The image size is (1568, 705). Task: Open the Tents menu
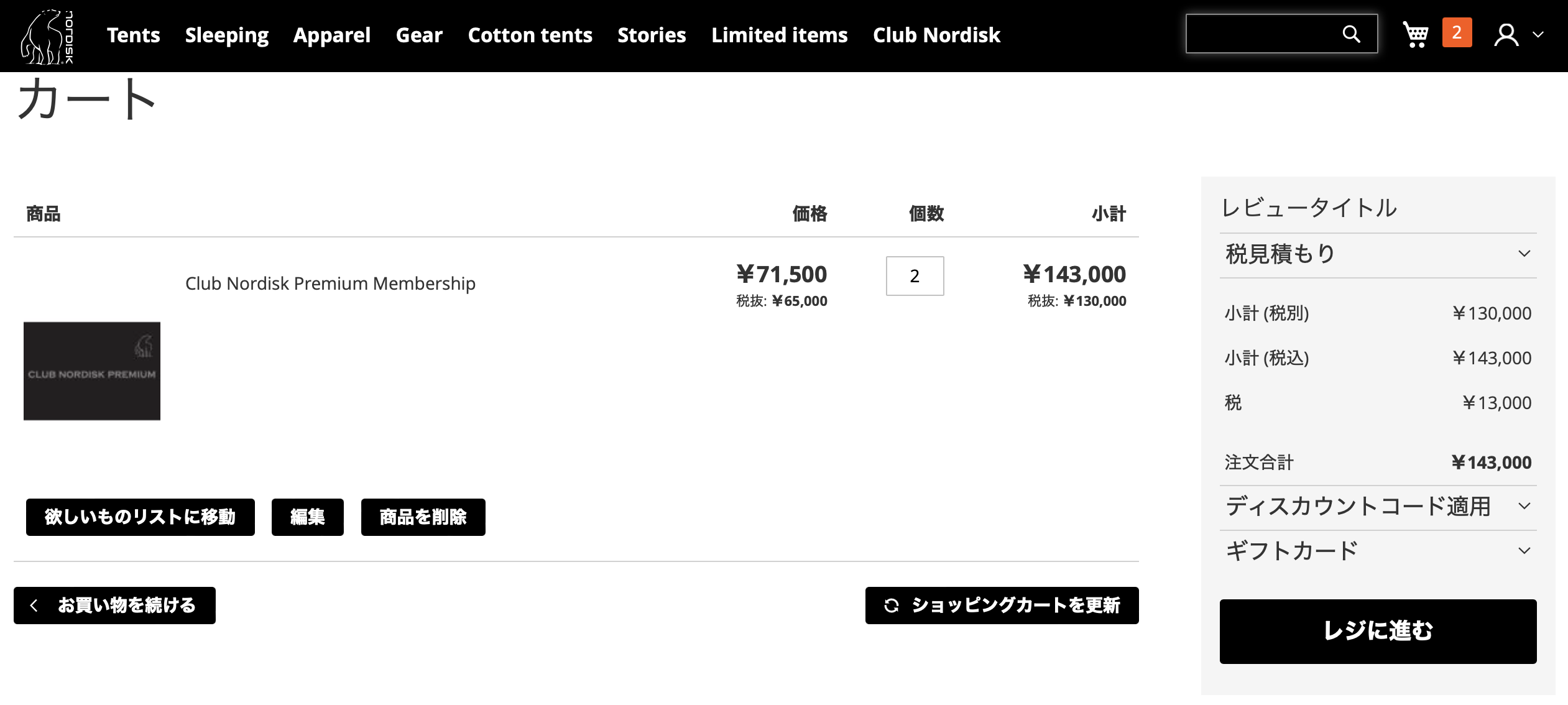point(133,35)
